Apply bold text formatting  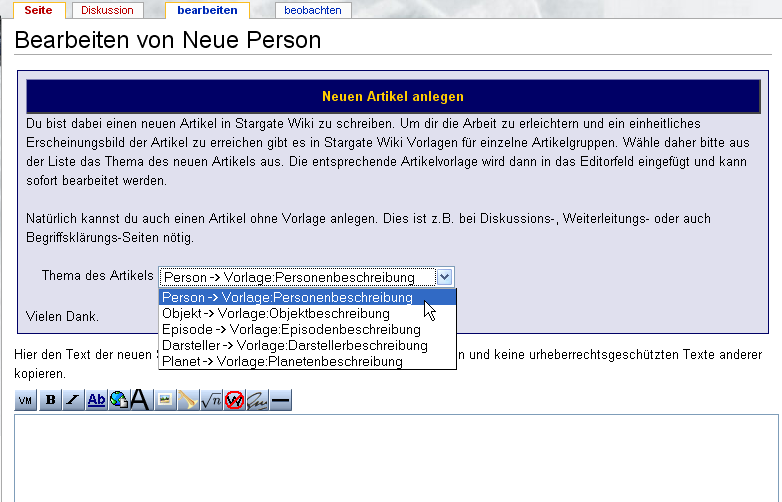[50, 400]
